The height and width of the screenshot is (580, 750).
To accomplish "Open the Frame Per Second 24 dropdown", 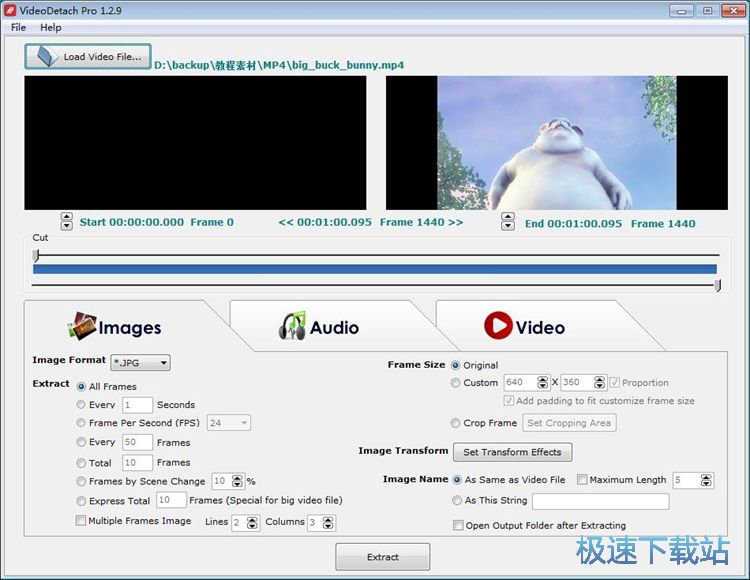I will coord(229,423).
